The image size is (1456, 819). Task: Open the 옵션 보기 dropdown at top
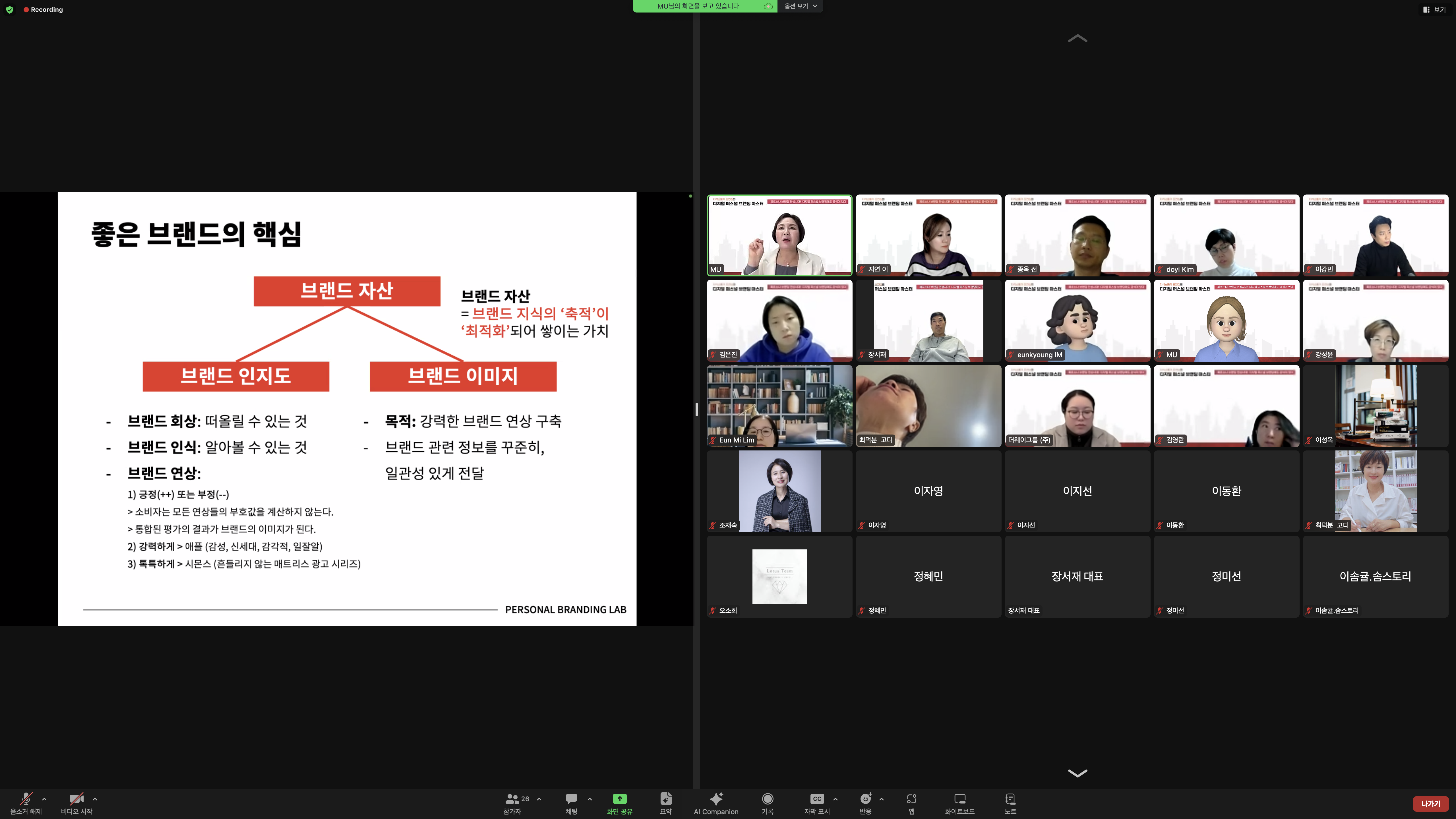pyautogui.click(x=800, y=6)
